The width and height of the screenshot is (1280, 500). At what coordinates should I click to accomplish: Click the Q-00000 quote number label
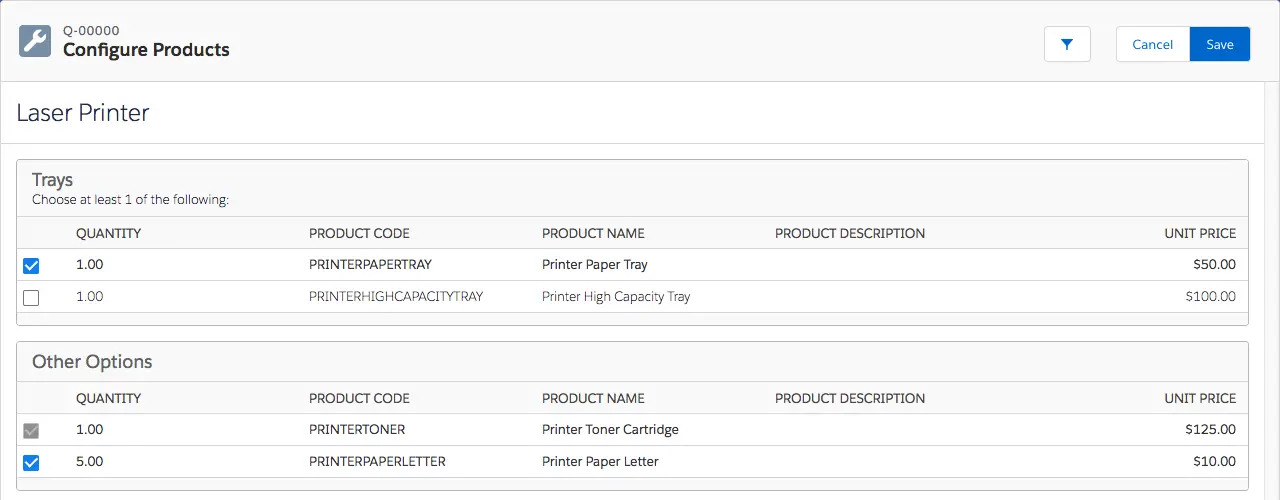91,31
